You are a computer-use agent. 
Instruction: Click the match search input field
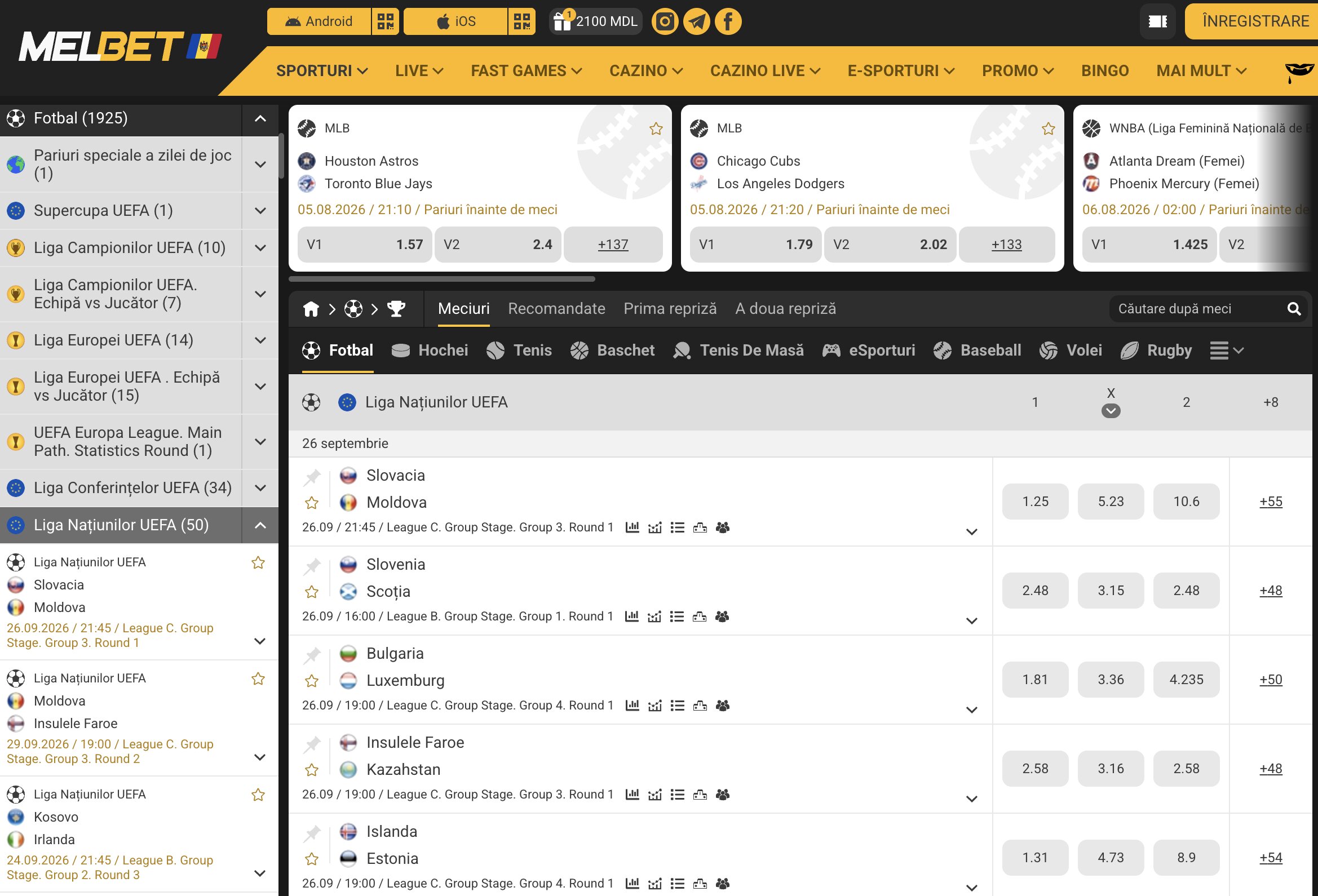1197,309
